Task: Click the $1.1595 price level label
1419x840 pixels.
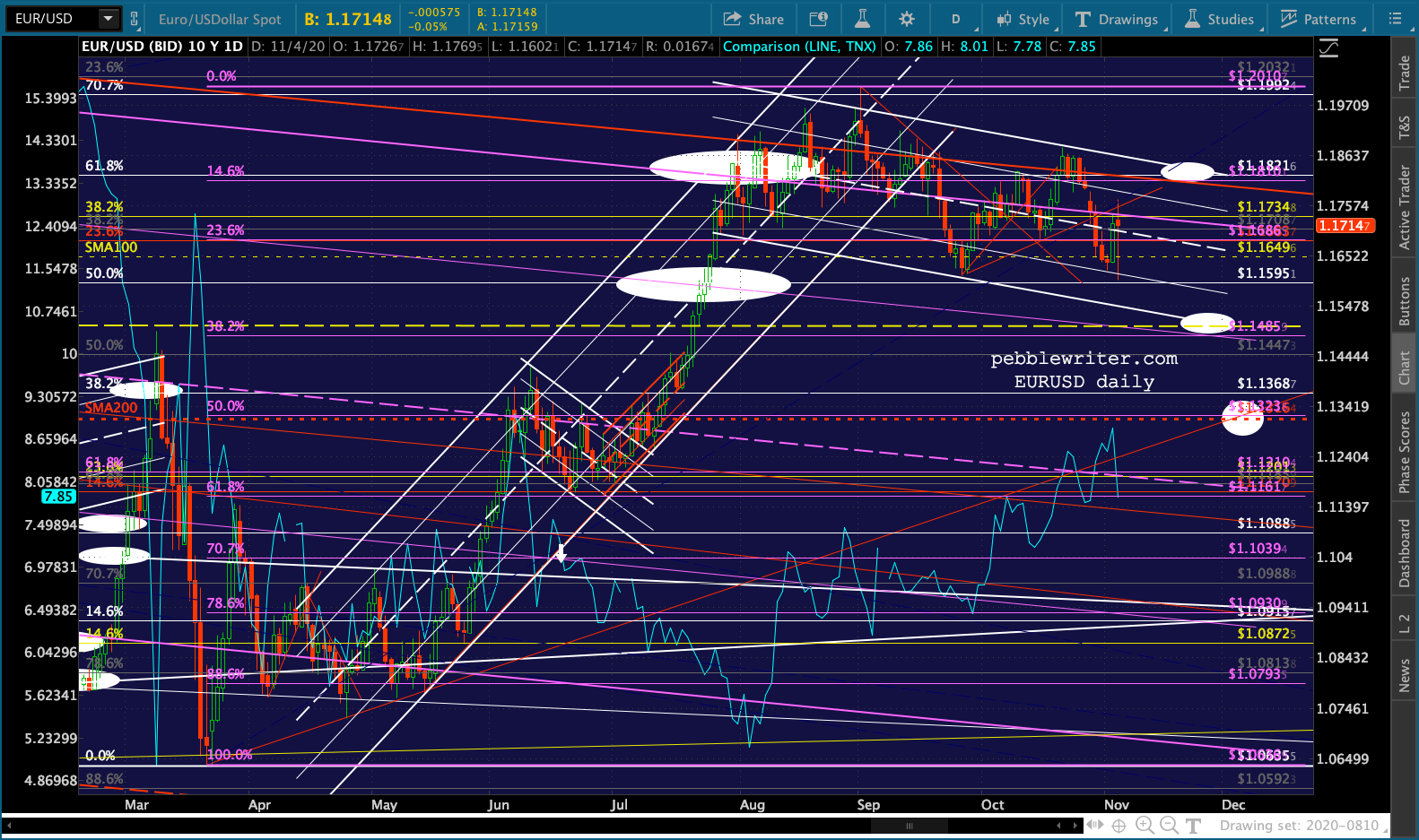Action: (1267, 273)
